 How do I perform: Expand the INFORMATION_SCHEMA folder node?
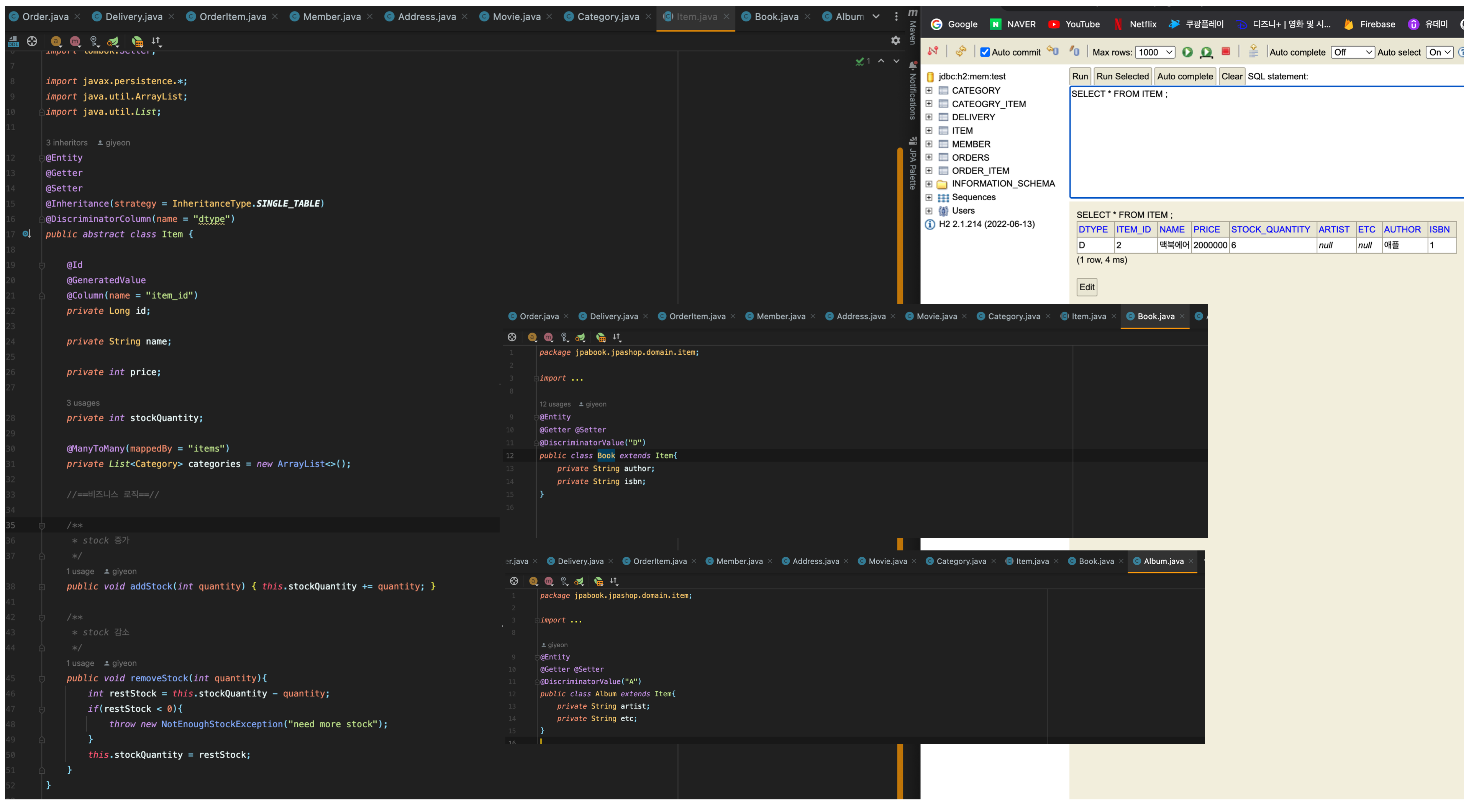click(929, 183)
